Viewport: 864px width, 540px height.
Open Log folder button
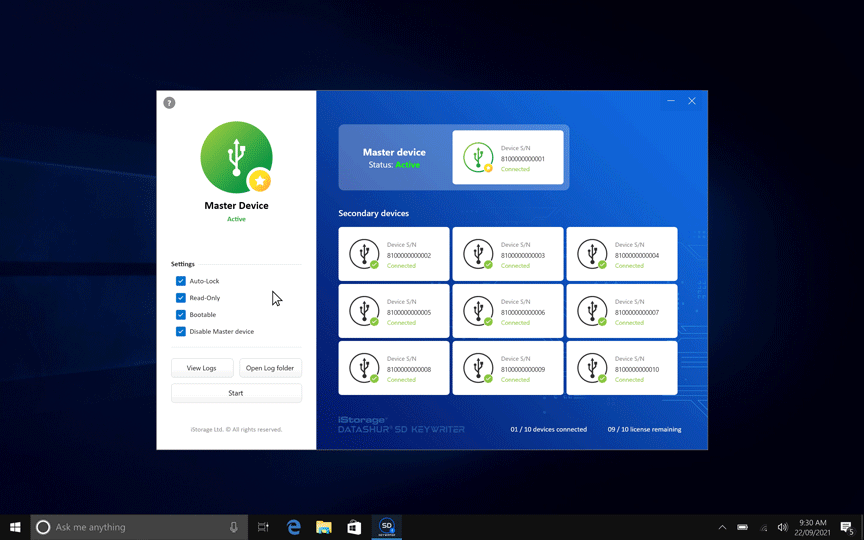(x=270, y=368)
